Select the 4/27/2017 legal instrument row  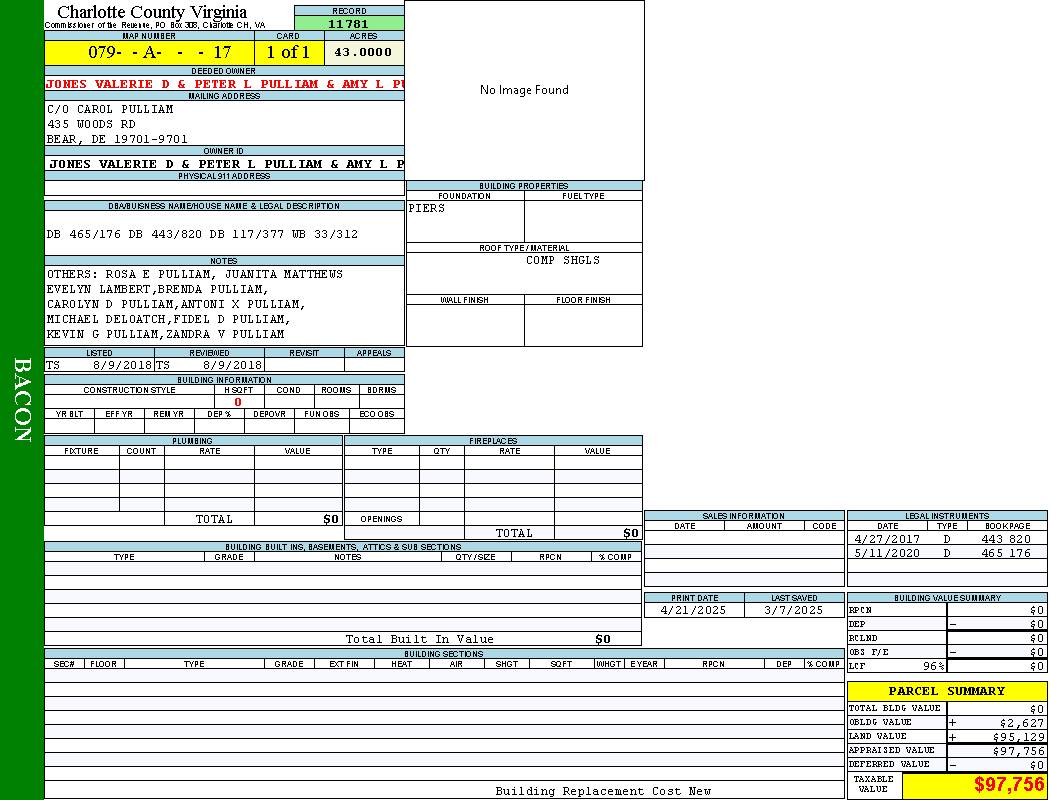click(946, 539)
